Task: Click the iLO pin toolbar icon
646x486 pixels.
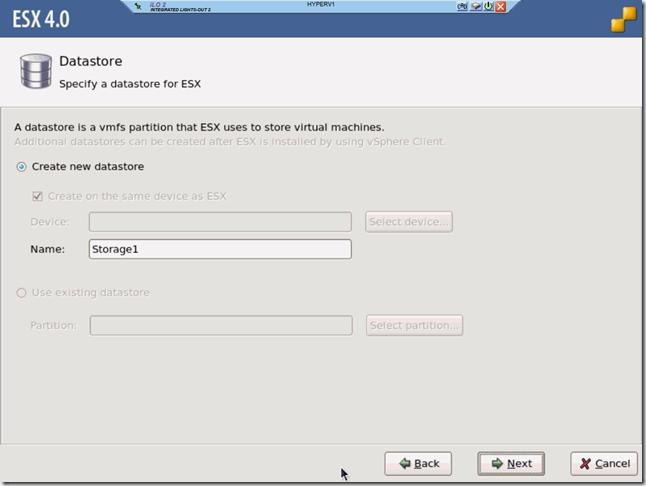Action: coord(138,6)
